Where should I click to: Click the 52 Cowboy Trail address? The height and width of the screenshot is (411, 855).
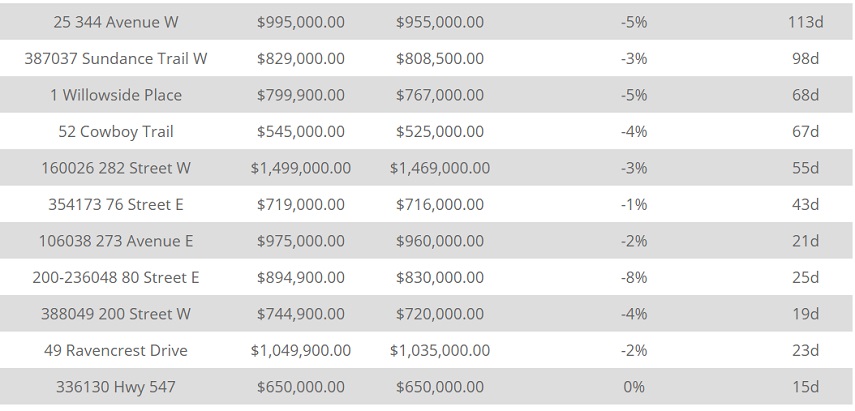pyautogui.click(x=116, y=131)
